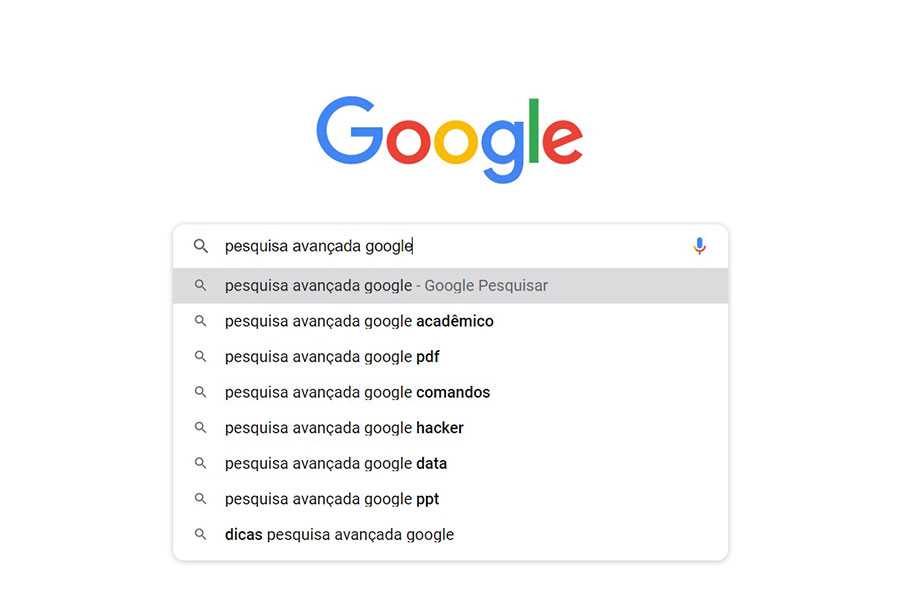Click the magnifier icon on the highlighted suggestion

coord(201,285)
